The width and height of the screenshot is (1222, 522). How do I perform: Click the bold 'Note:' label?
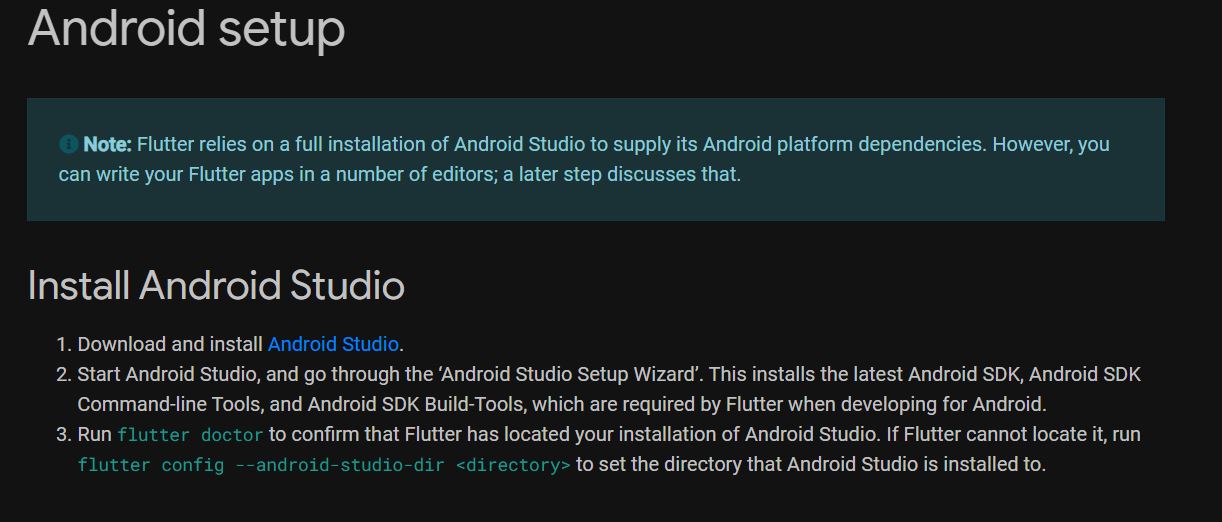click(x=107, y=144)
